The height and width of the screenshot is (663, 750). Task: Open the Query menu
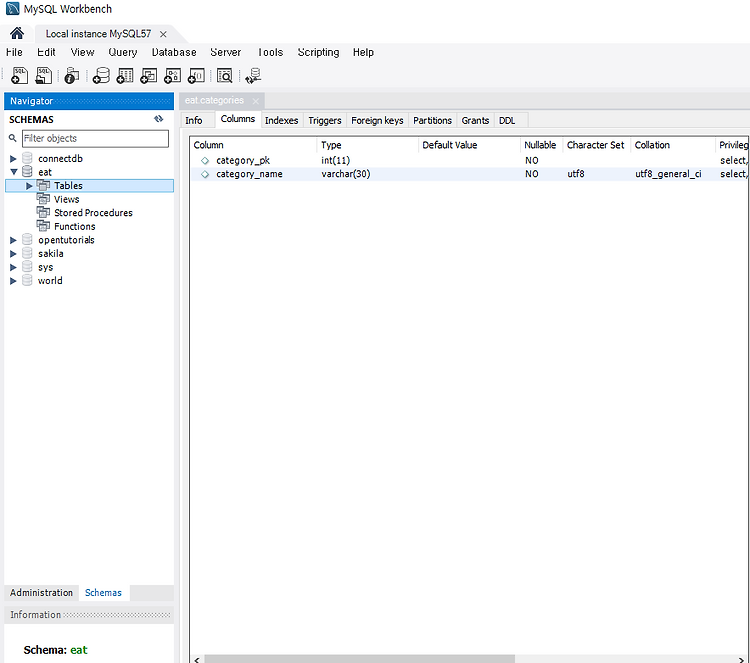click(123, 52)
